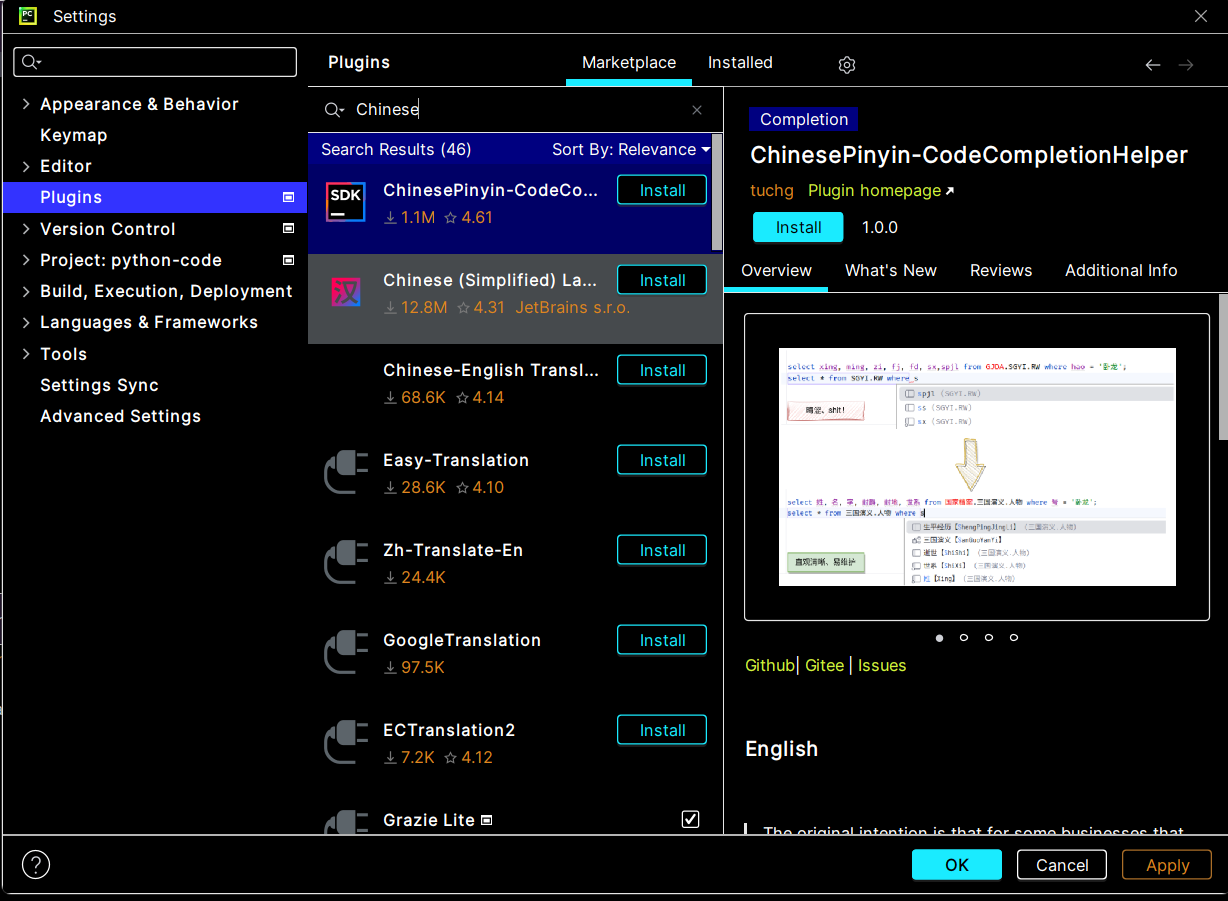The width and height of the screenshot is (1228, 901).
Task: Expand the Tools settings node
Action: (26, 354)
